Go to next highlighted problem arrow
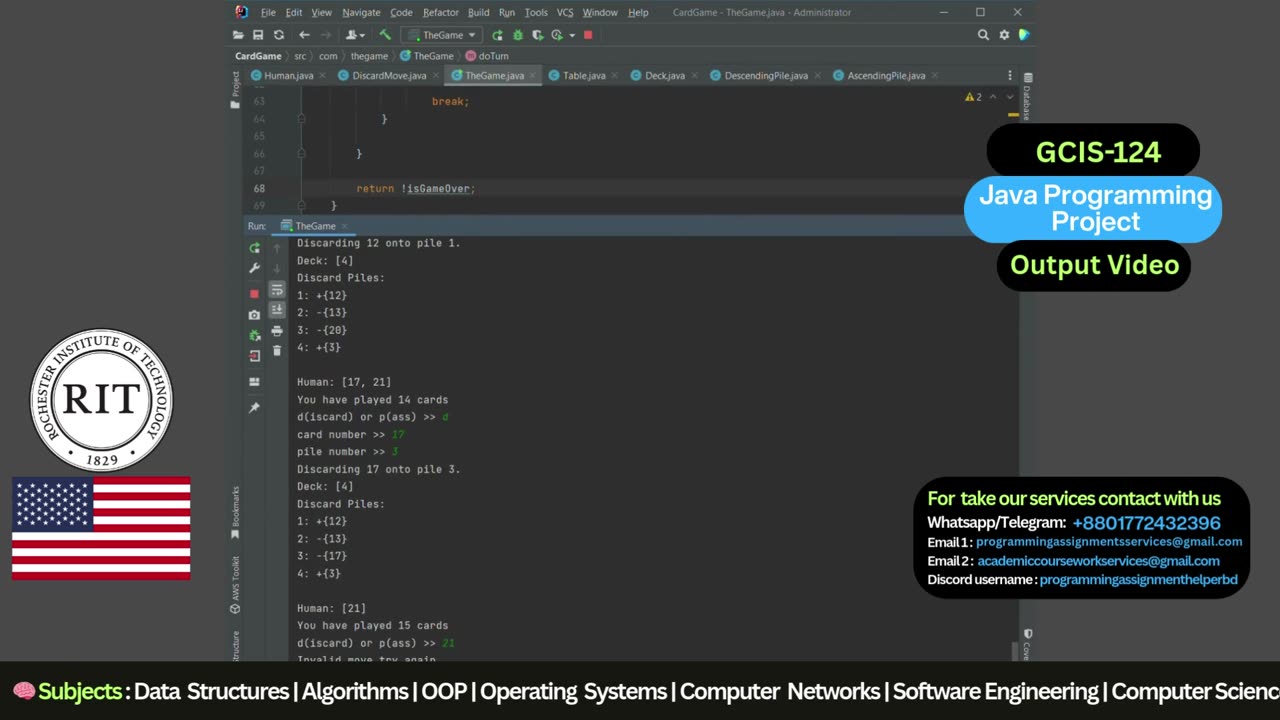Screen dimensions: 1280x720 (1009, 97)
